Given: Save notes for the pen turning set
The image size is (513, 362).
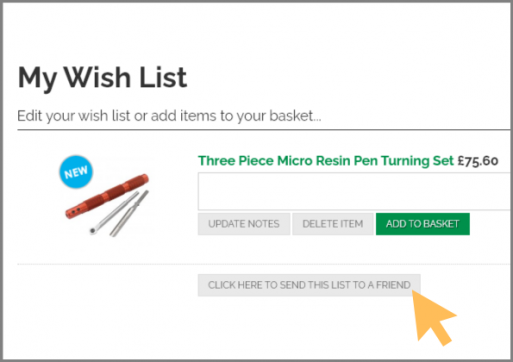Looking at the screenshot, I should pyautogui.click(x=244, y=224).
